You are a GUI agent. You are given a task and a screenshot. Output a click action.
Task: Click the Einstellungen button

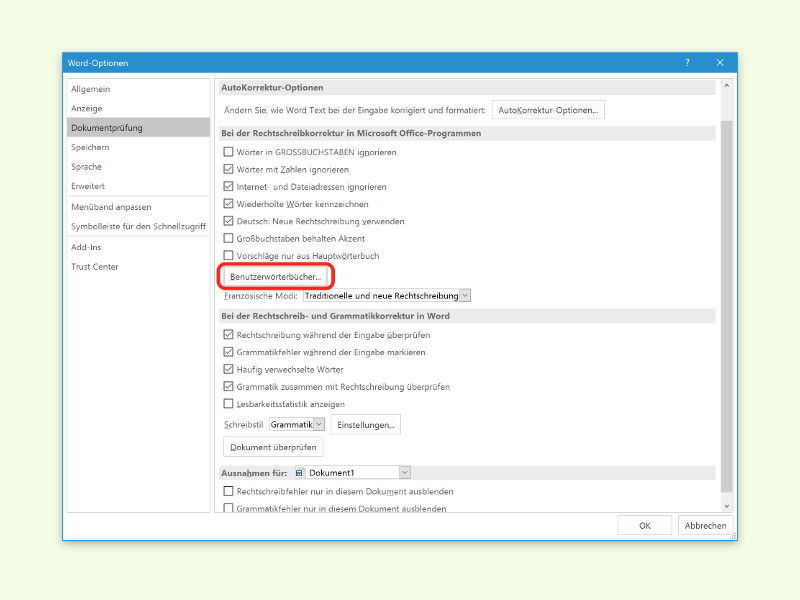pyautogui.click(x=366, y=424)
